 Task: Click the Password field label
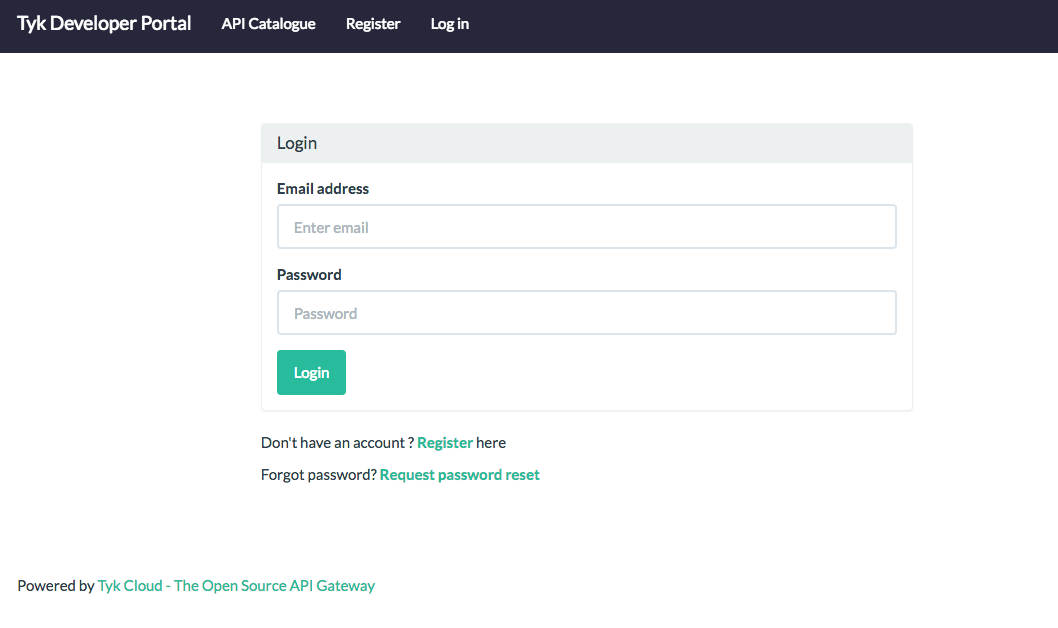(x=308, y=274)
